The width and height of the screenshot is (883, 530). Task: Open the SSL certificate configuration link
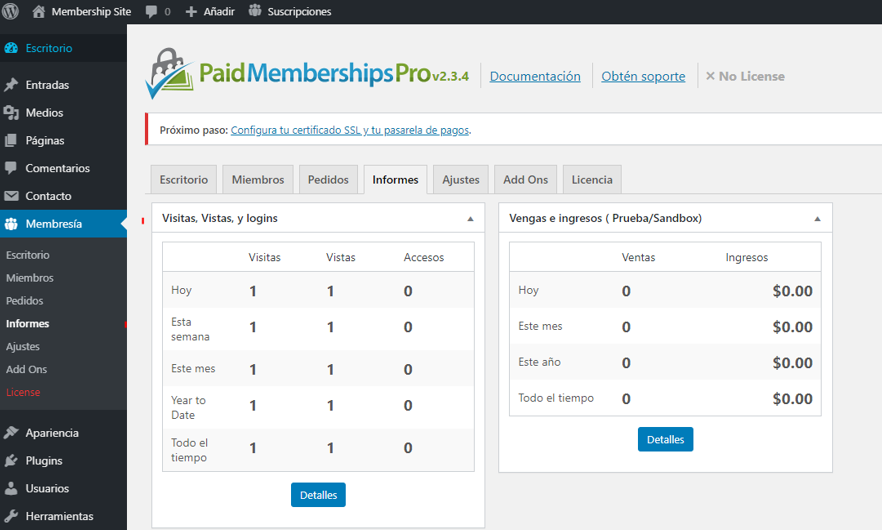point(350,130)
